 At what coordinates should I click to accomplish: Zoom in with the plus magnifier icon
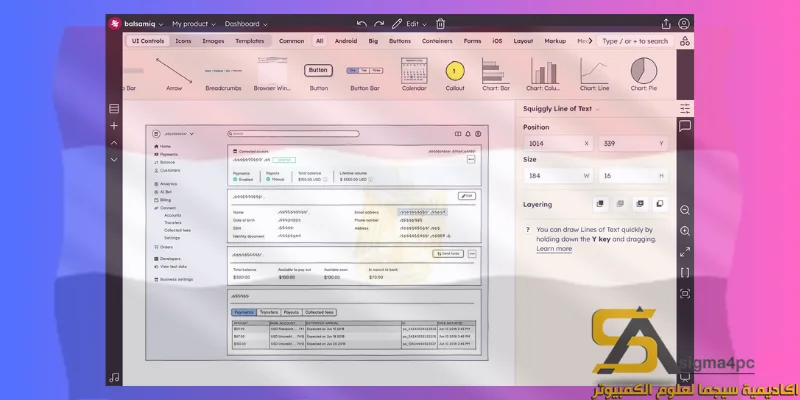(685, 231)
